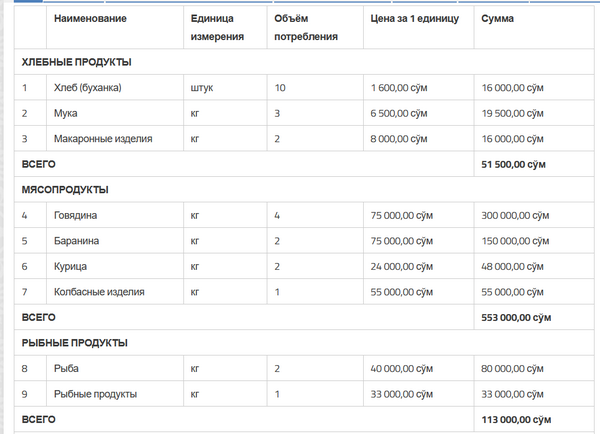Select the МЯСОПРОДУКТЫ section heading
The width and height of the screenshot is (600, 434).
(65, 190)
